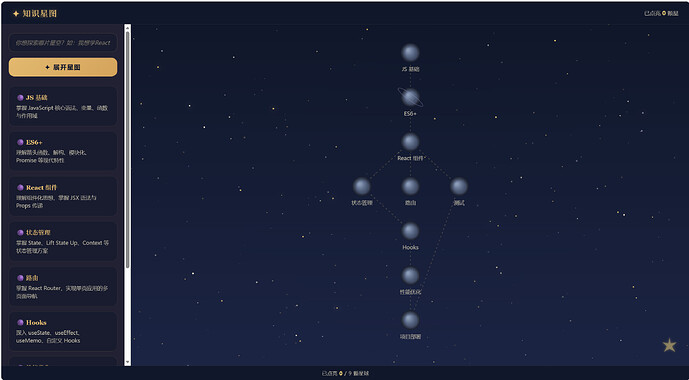Open the 路由 React Router card text
The height and width of the screenshot is (380, 689).
[x=62, y=292]
